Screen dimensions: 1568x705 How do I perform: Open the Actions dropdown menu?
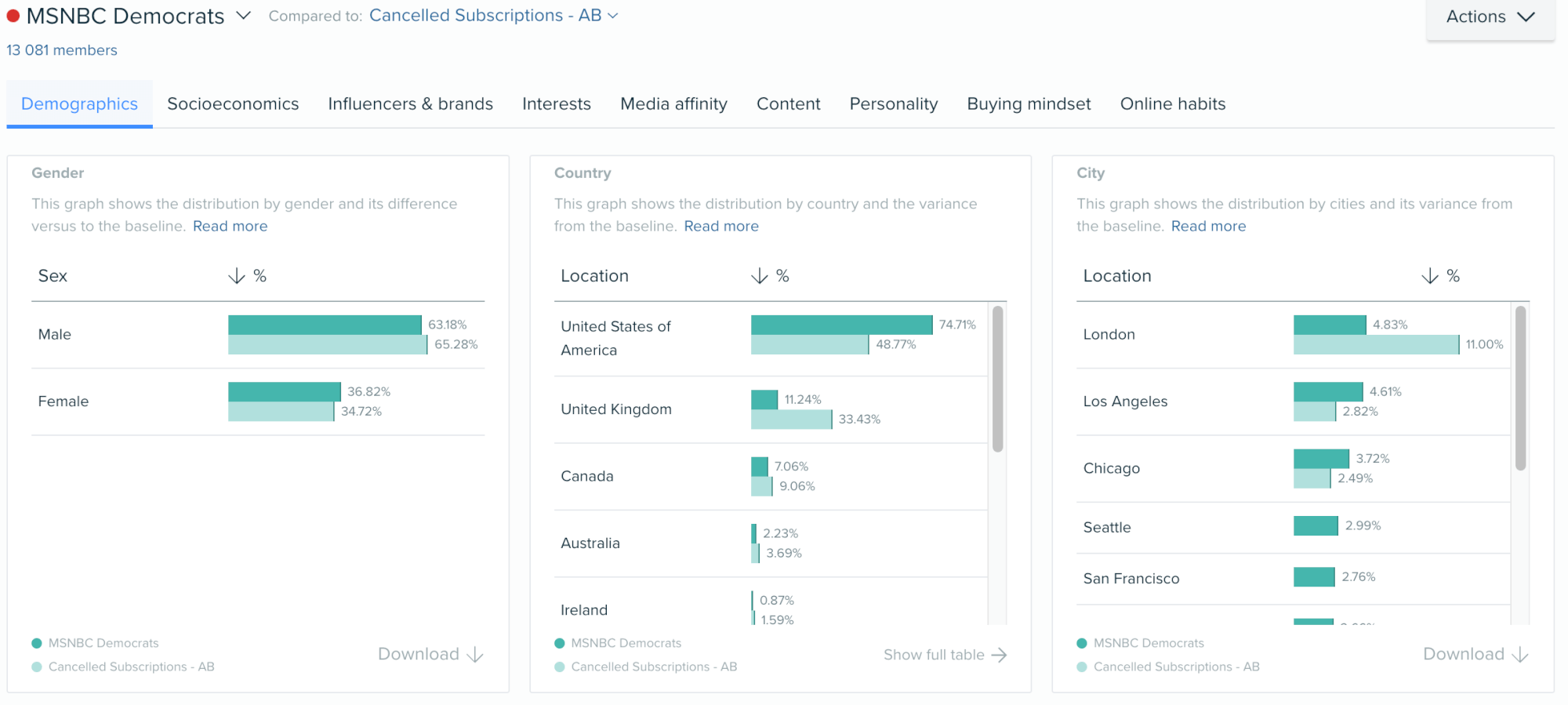pyautogui.click(x=1490, y=17)
